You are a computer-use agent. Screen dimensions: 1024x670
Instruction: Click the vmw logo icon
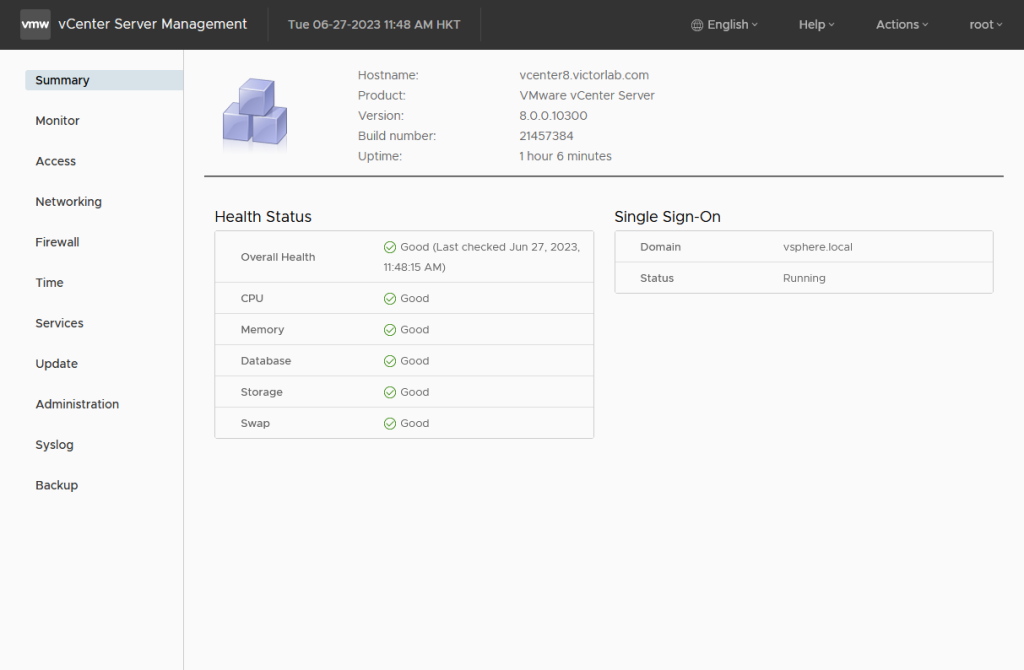click(x=35, y=24)
